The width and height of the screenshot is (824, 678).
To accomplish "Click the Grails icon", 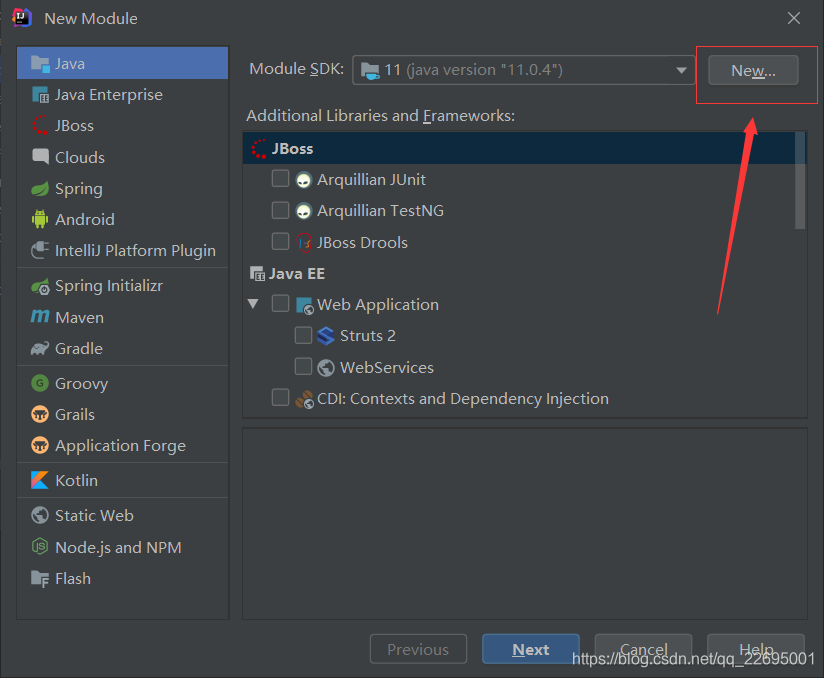I will (40, 414).
